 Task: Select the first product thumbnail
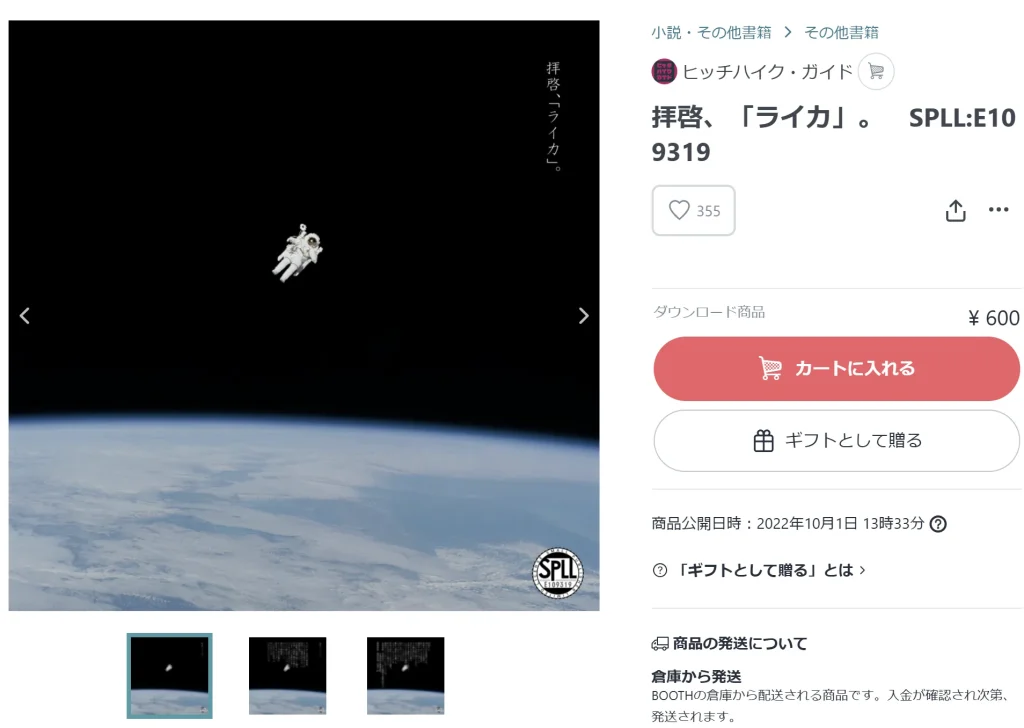pos(170,676)
